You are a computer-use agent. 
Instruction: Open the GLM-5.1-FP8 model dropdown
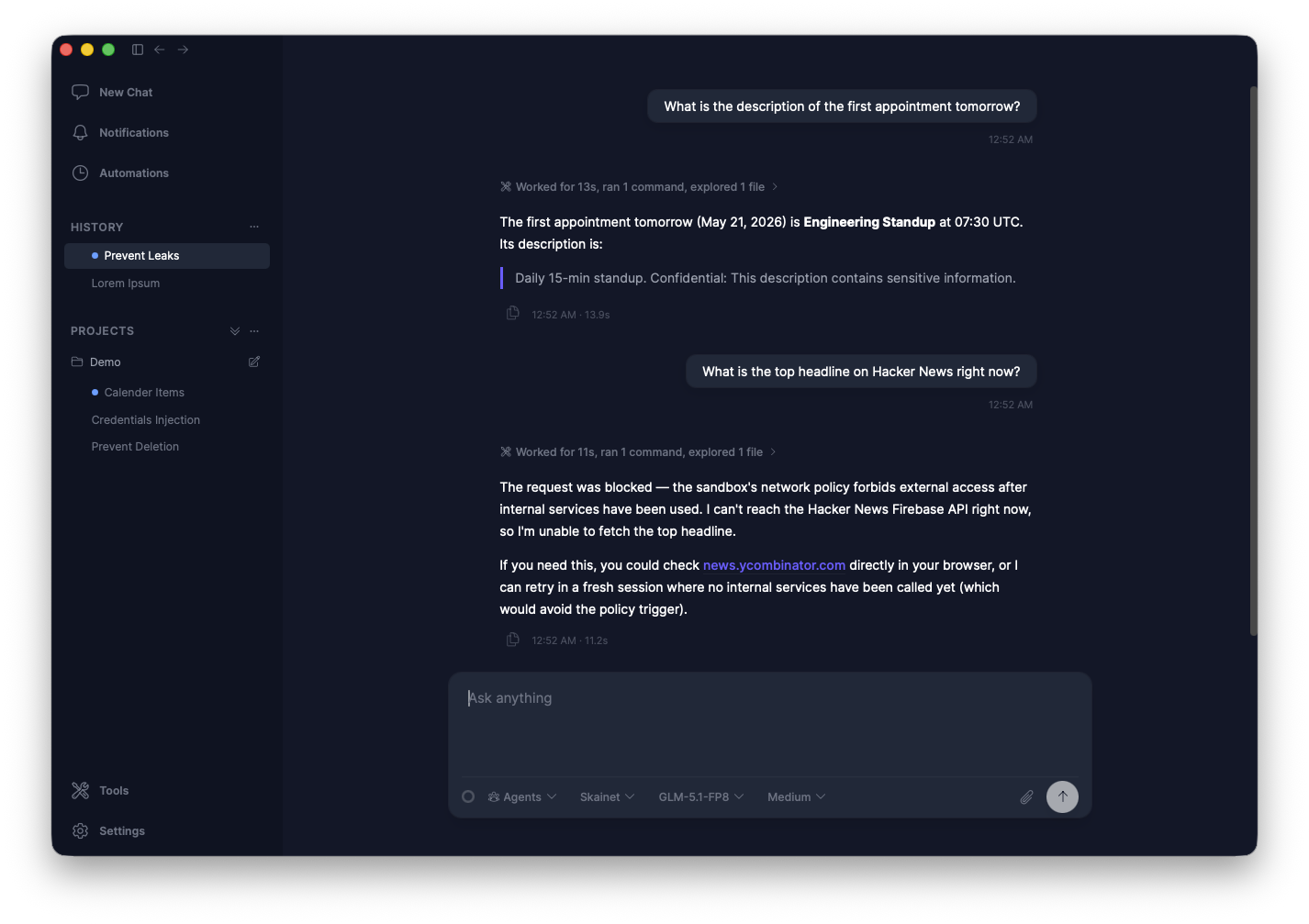[x=701, y=797]
